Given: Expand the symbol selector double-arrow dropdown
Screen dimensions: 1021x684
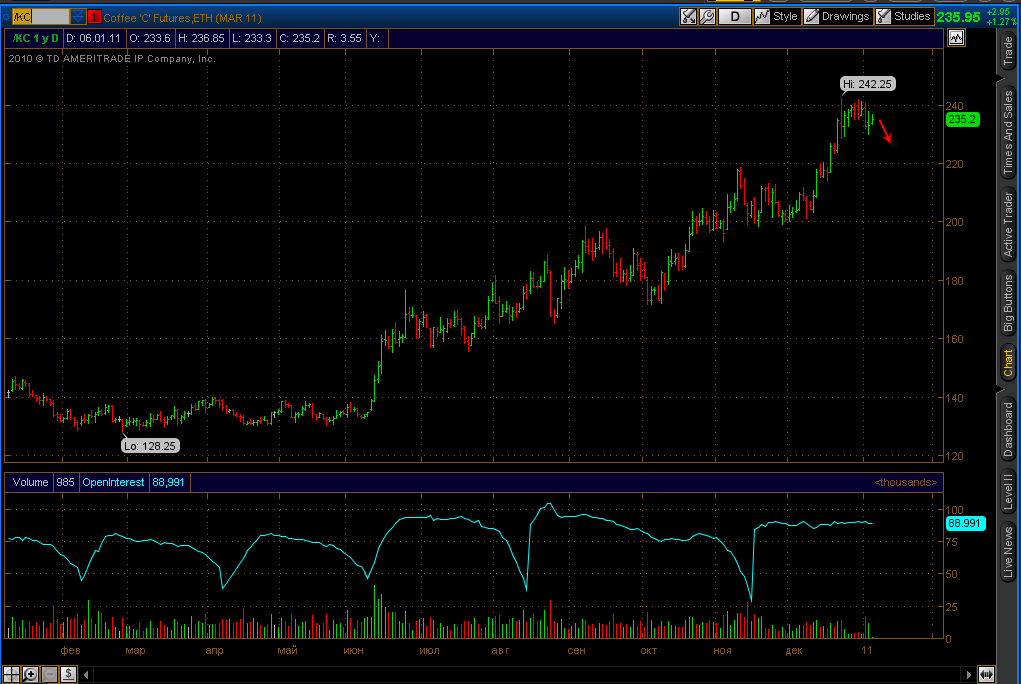Looking at the screenshot, I should [78, 16].
